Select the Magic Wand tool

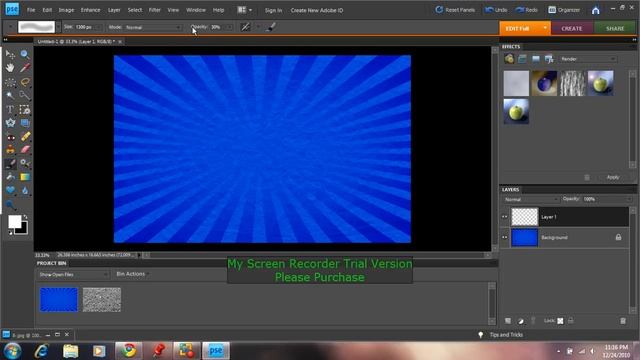pyautogui.click(x=10, y=96)
